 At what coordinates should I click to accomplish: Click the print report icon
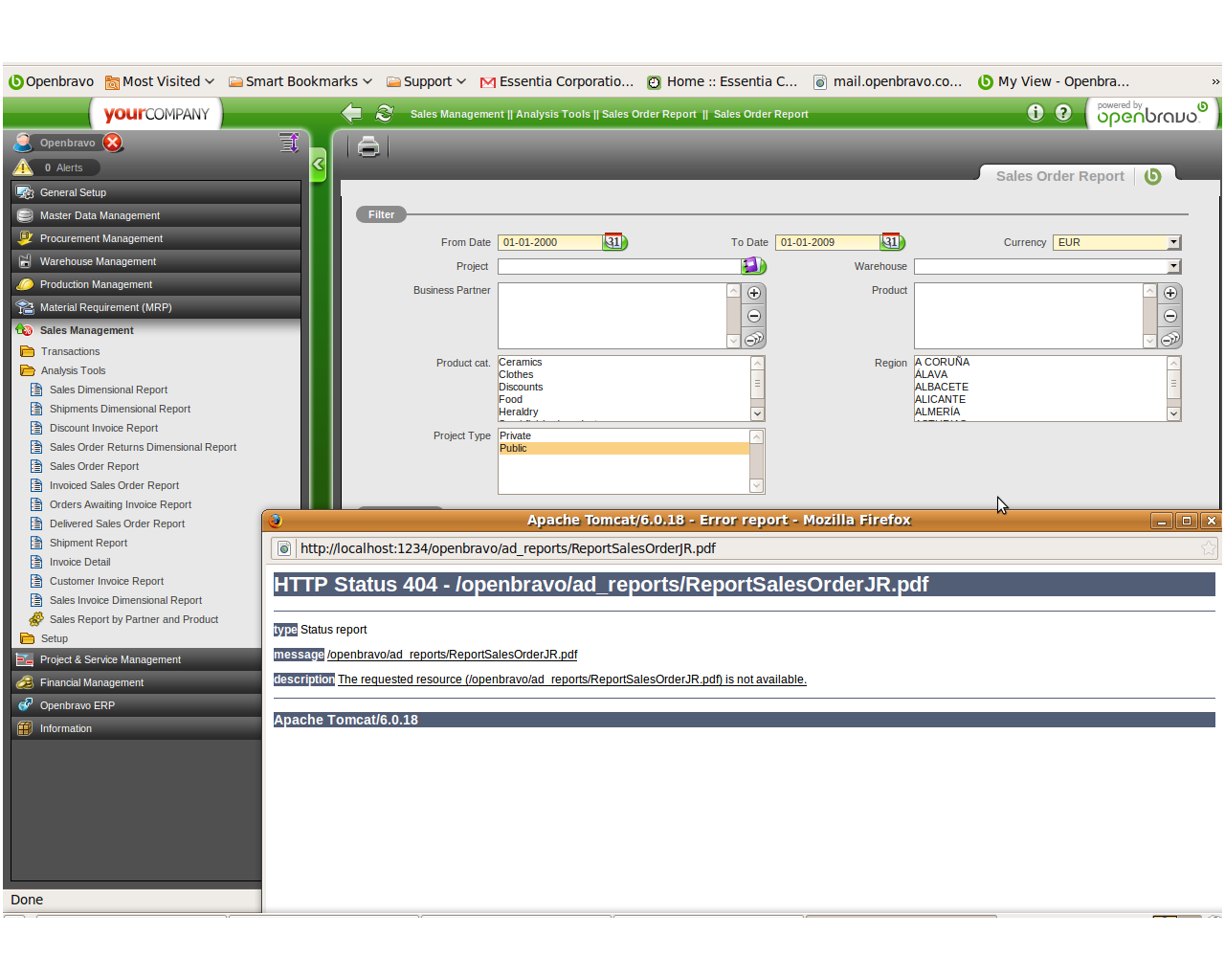point(368,146)
